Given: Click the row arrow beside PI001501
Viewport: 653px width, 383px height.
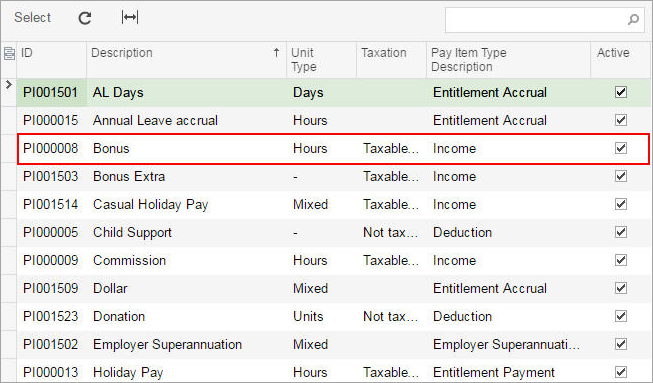Looking at the screenshot, I should click(x=9, y=85).
